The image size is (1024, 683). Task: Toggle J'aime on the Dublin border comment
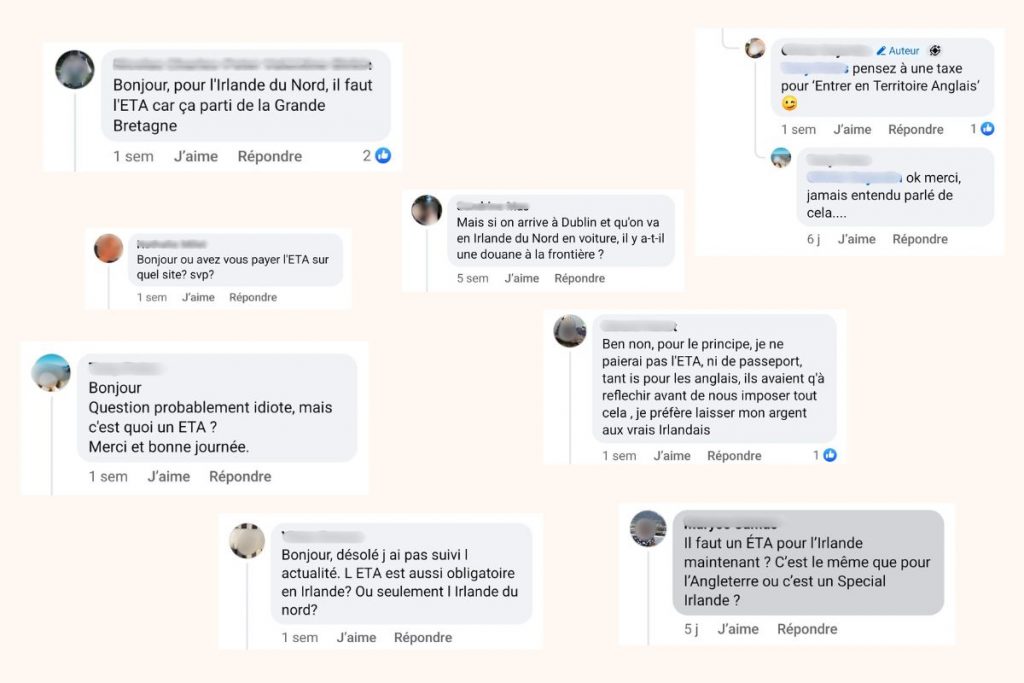tap(522, 278)
